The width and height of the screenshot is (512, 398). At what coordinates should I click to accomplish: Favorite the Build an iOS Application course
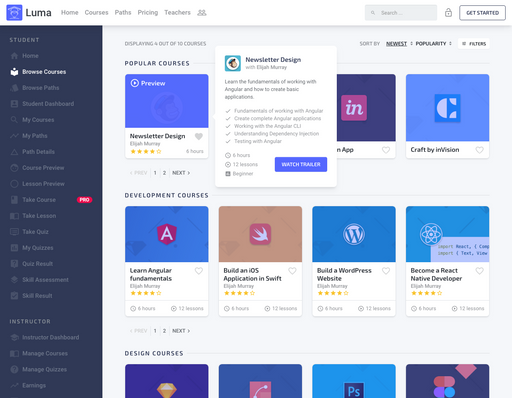point(292,271)
